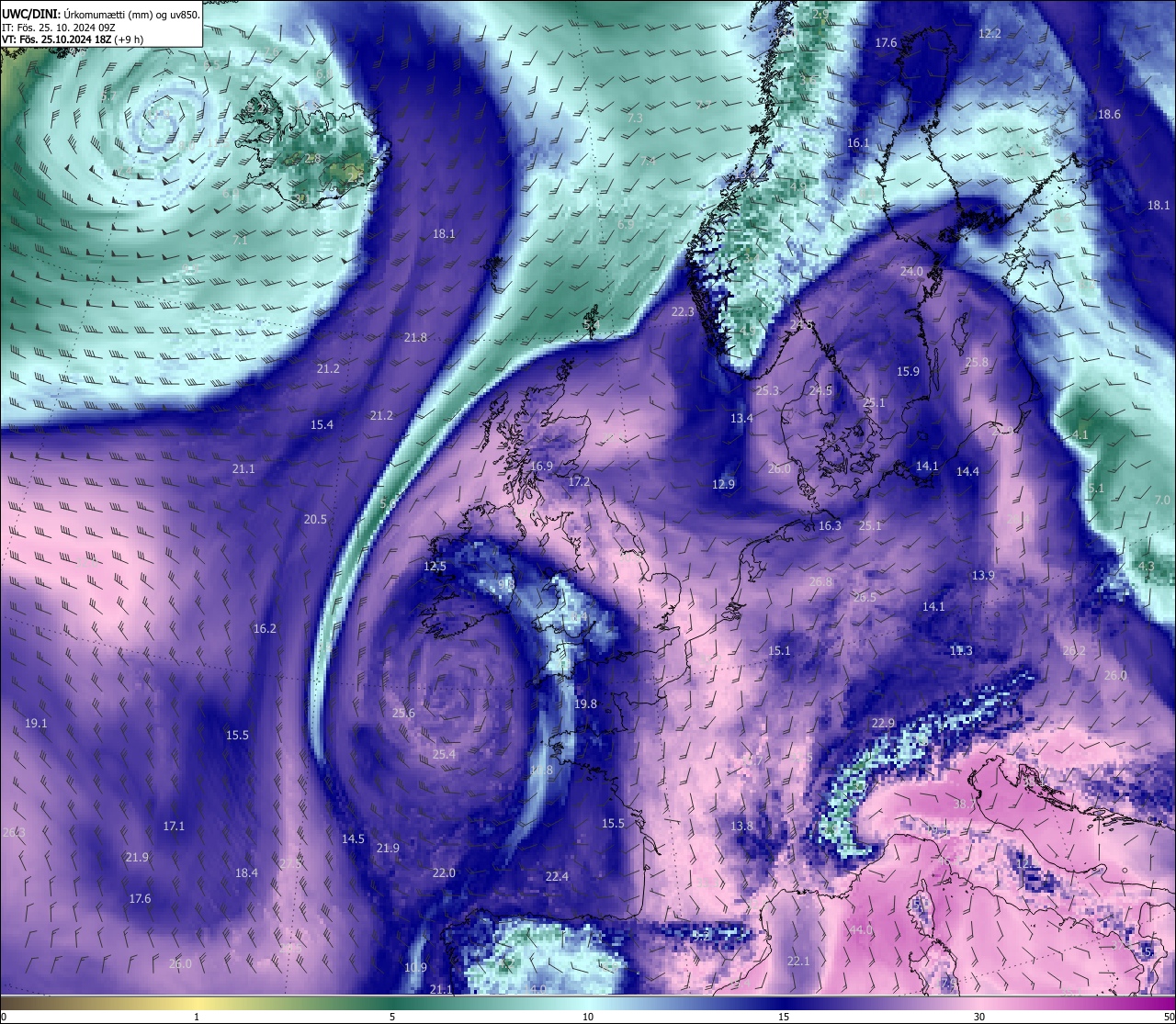Click the 22.4 value label

557,876
